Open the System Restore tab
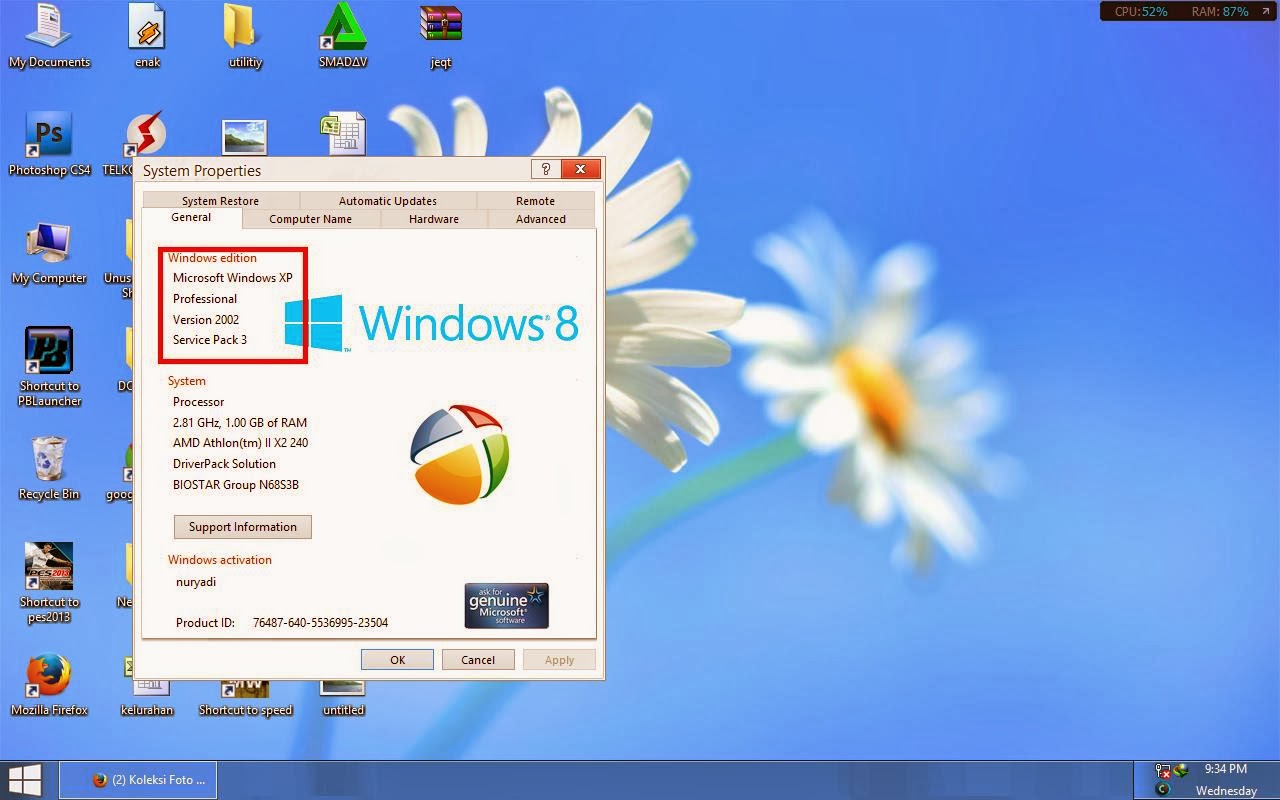 tap(218, 200)
